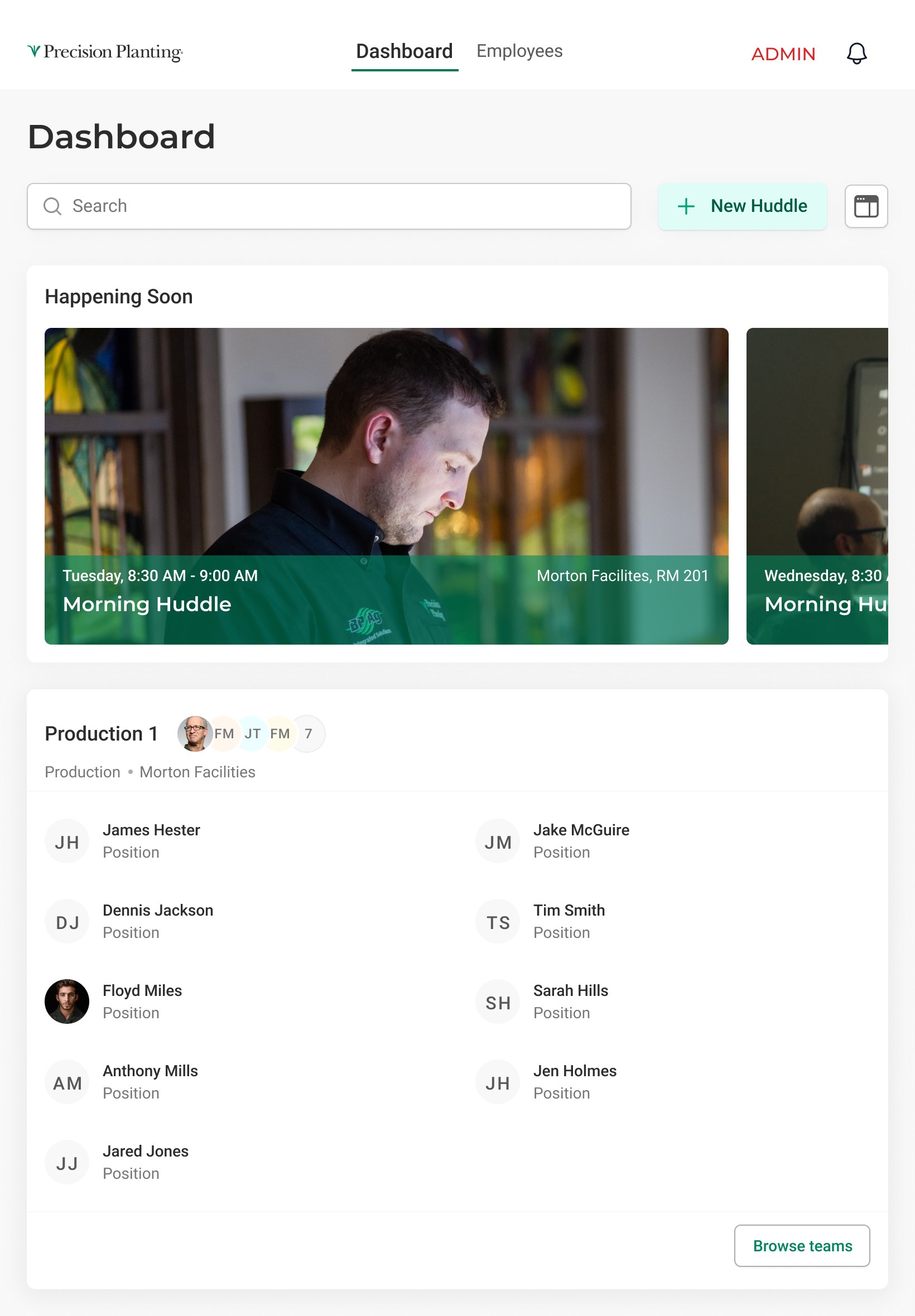Click 'Morton Facilites, RM 201' location text
915x1316 pixels.
622,576
